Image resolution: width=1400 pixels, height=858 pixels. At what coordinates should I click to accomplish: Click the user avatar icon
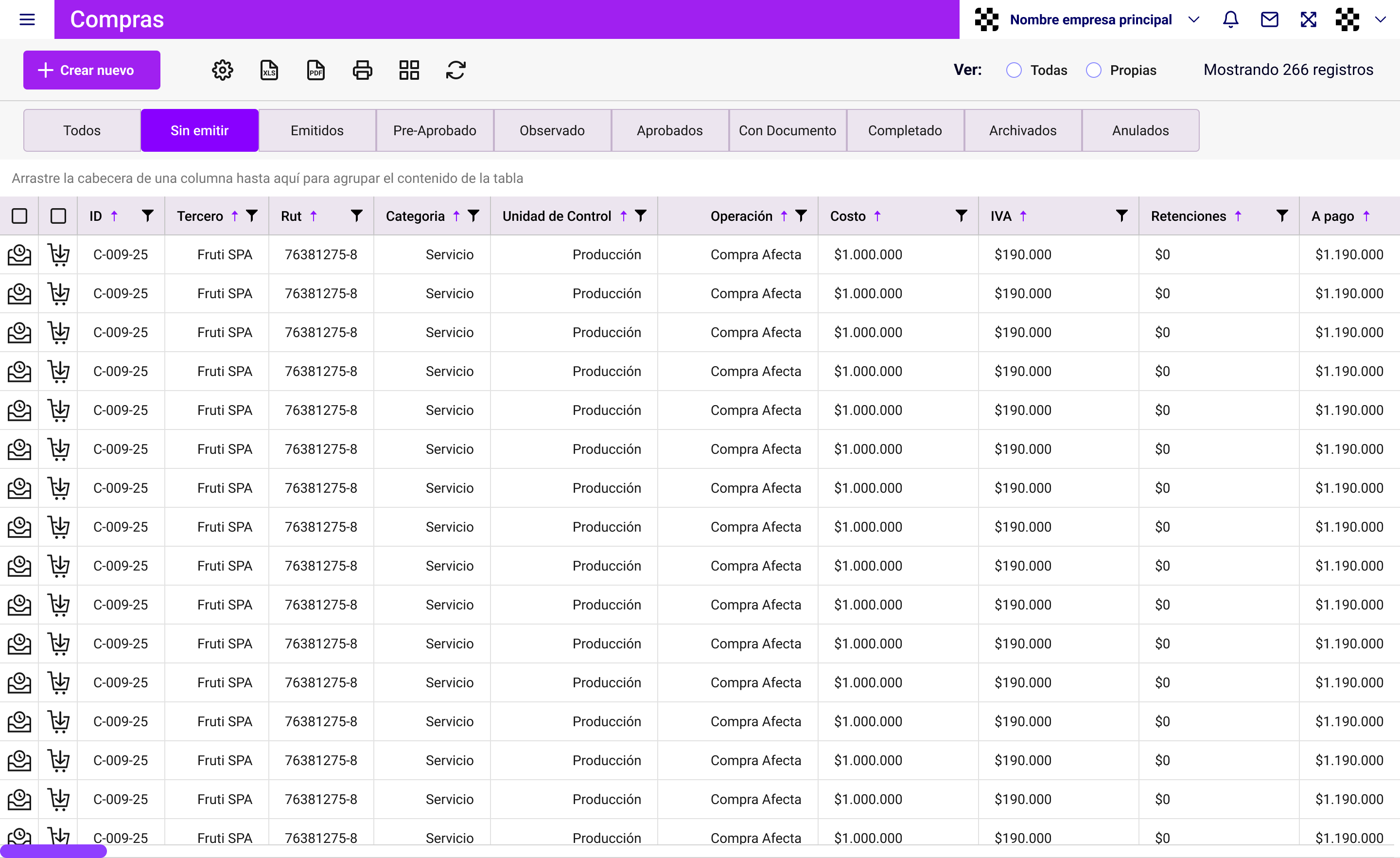point(1347,20)
